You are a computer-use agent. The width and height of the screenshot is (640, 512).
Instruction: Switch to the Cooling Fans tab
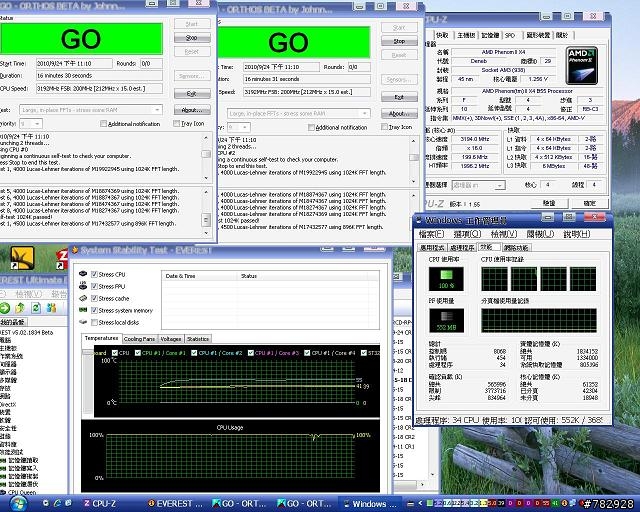[140, 339]
